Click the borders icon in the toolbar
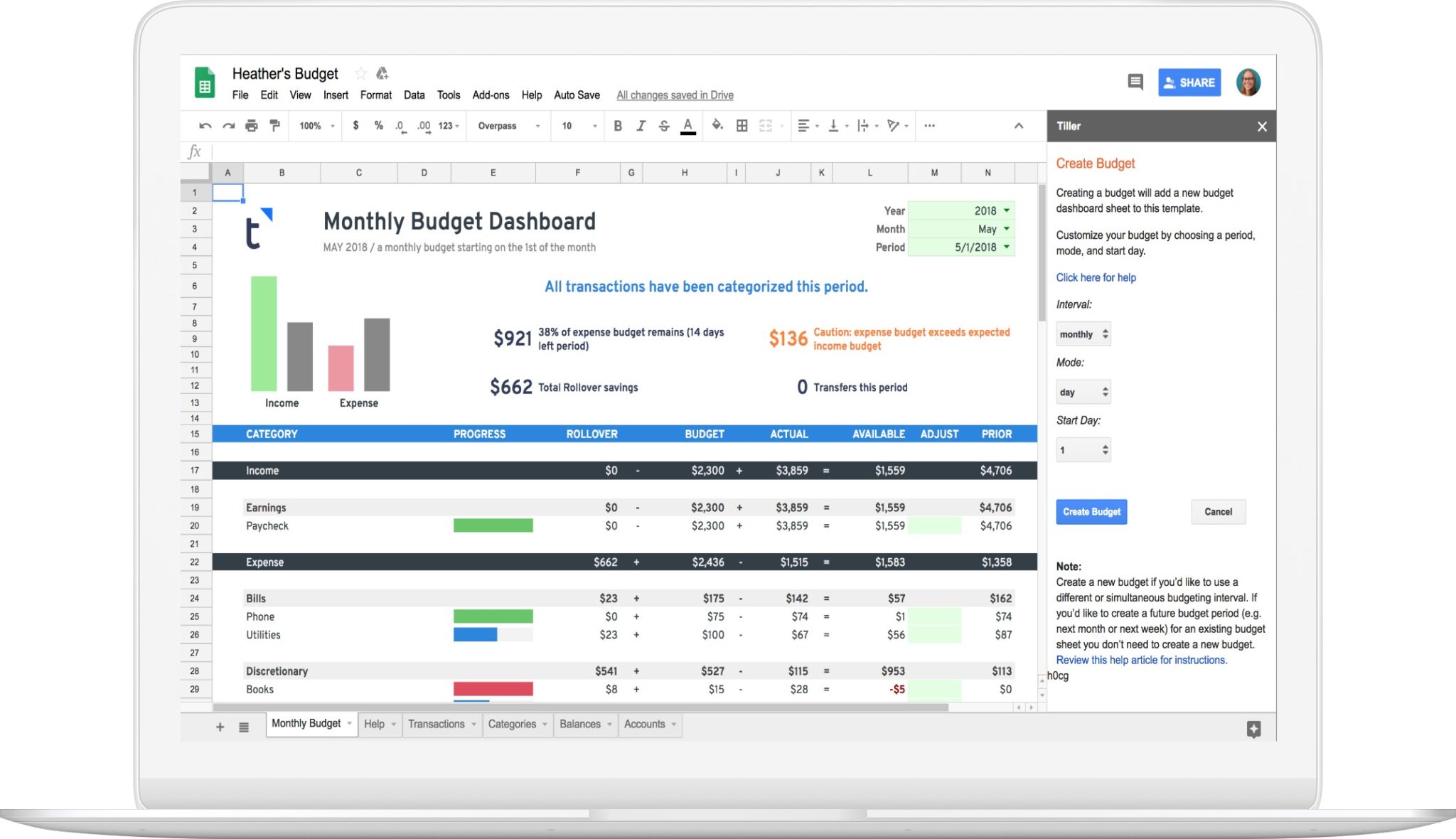1456x839 pixels. coord(742,125)
